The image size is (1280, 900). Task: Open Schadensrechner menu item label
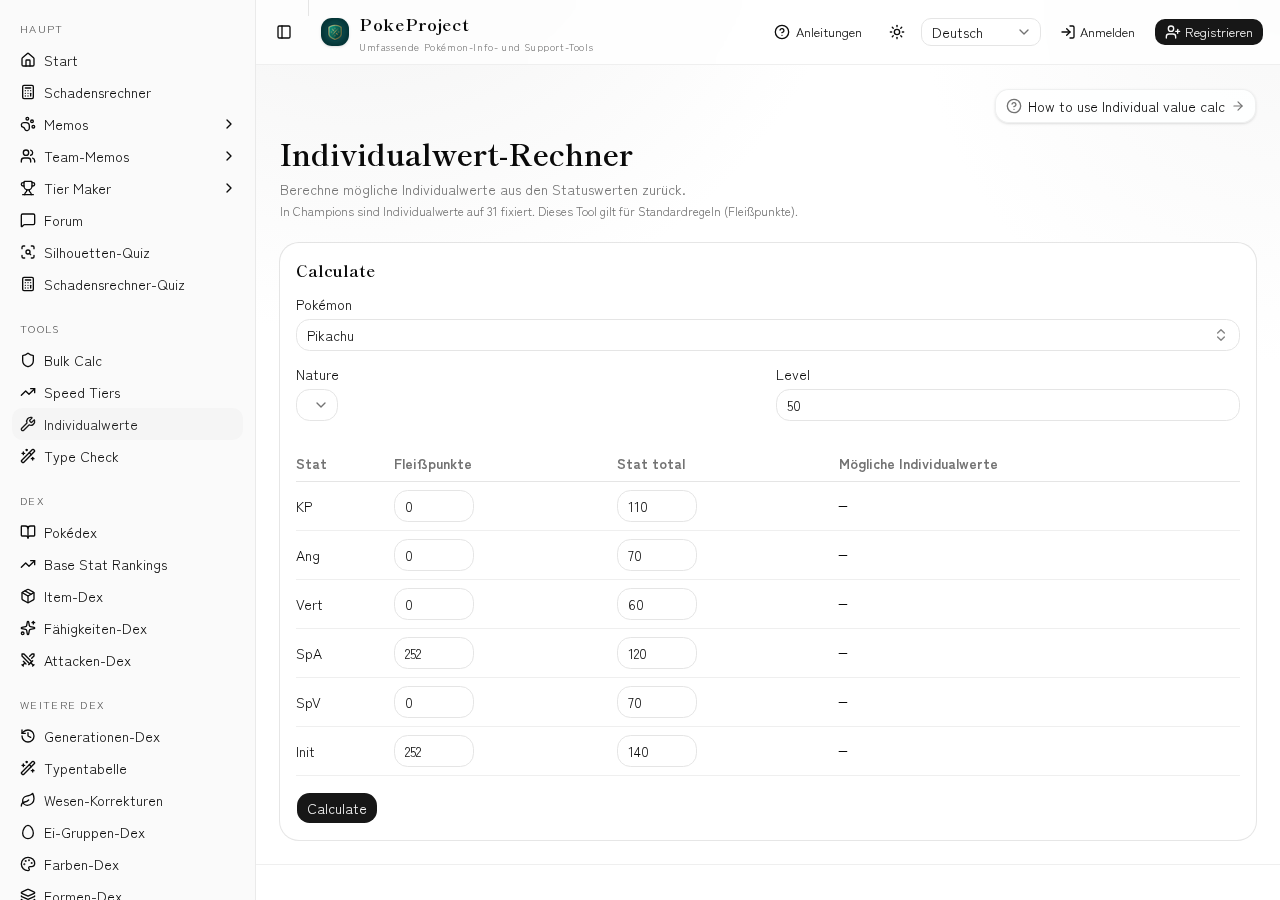(97, 93)
